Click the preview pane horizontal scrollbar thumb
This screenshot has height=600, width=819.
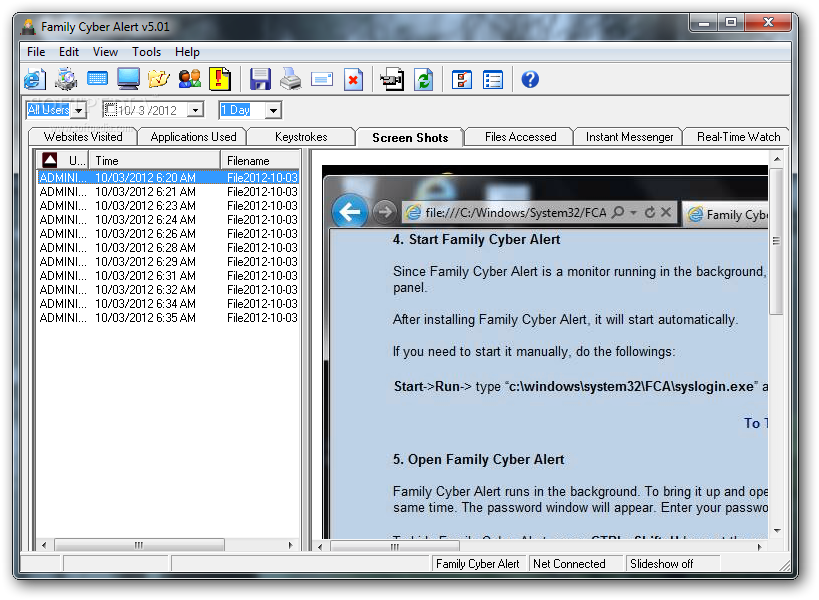click(x=395, y=547)
